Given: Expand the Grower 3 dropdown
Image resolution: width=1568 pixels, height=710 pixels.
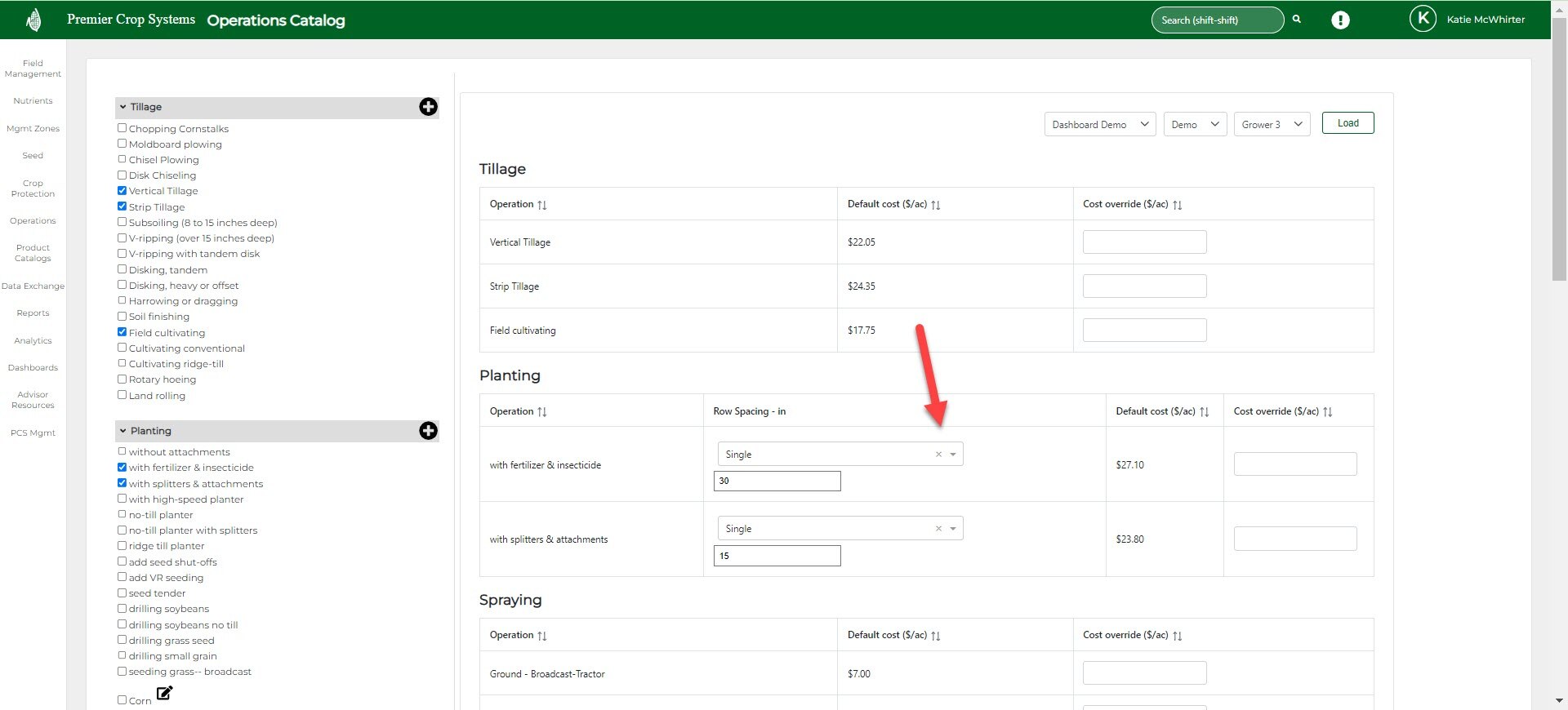Looking at the screenshot, I should [x=1272, y=125].
